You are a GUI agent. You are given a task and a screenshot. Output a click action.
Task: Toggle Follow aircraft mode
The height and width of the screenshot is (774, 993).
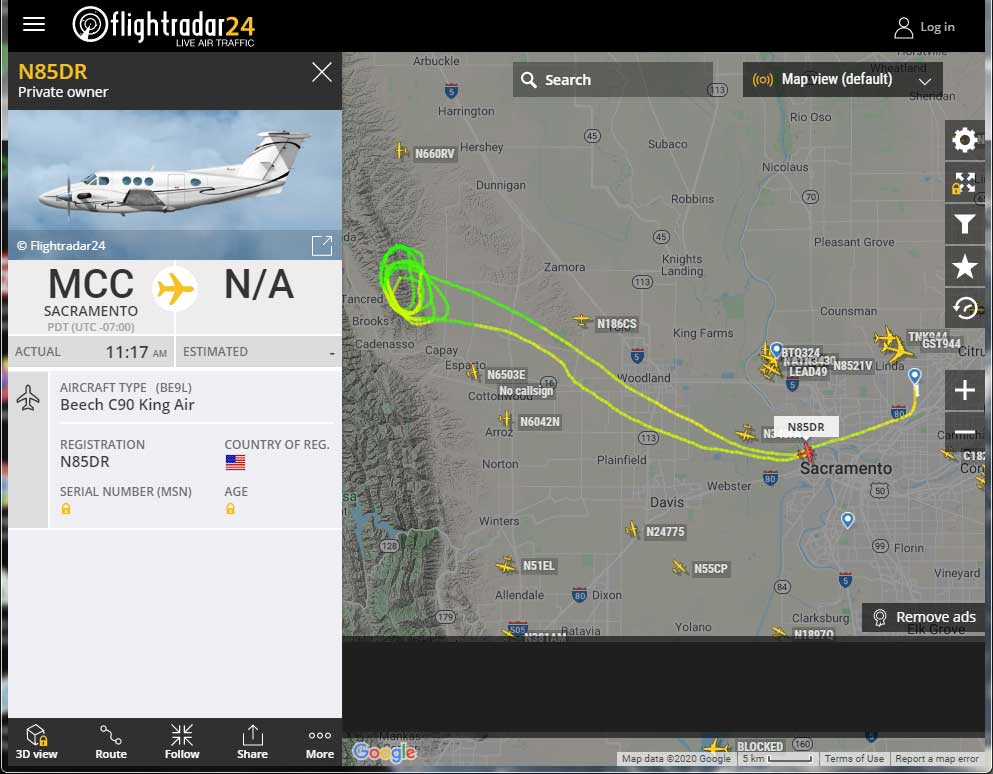(x=182, y=742)
